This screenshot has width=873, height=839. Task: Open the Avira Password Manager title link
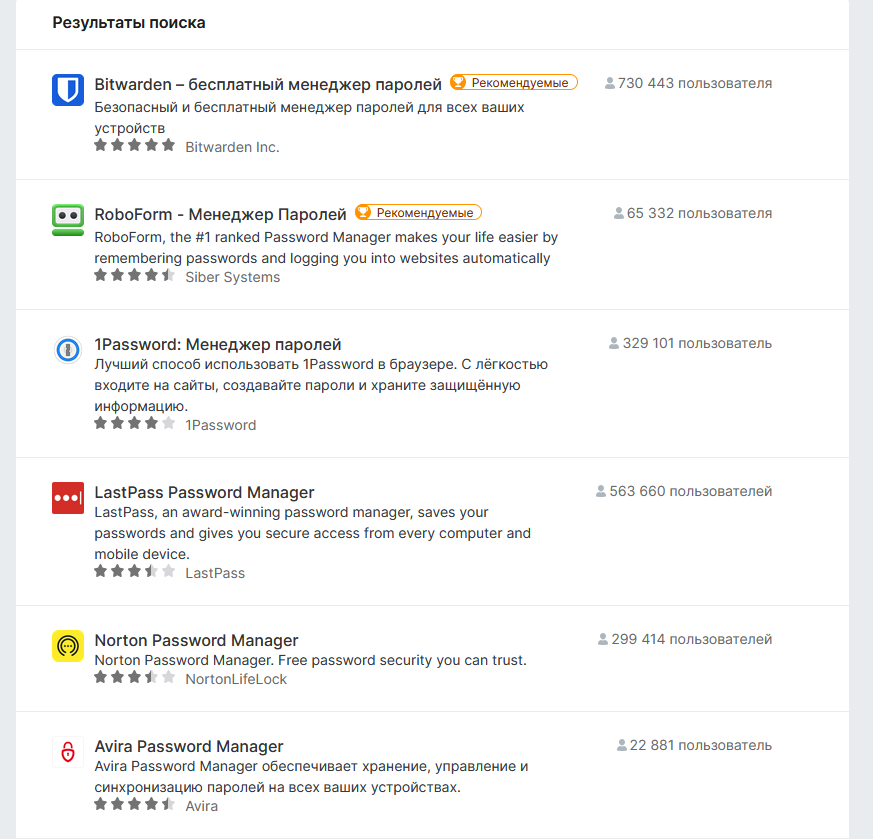(x=189, y=746)
